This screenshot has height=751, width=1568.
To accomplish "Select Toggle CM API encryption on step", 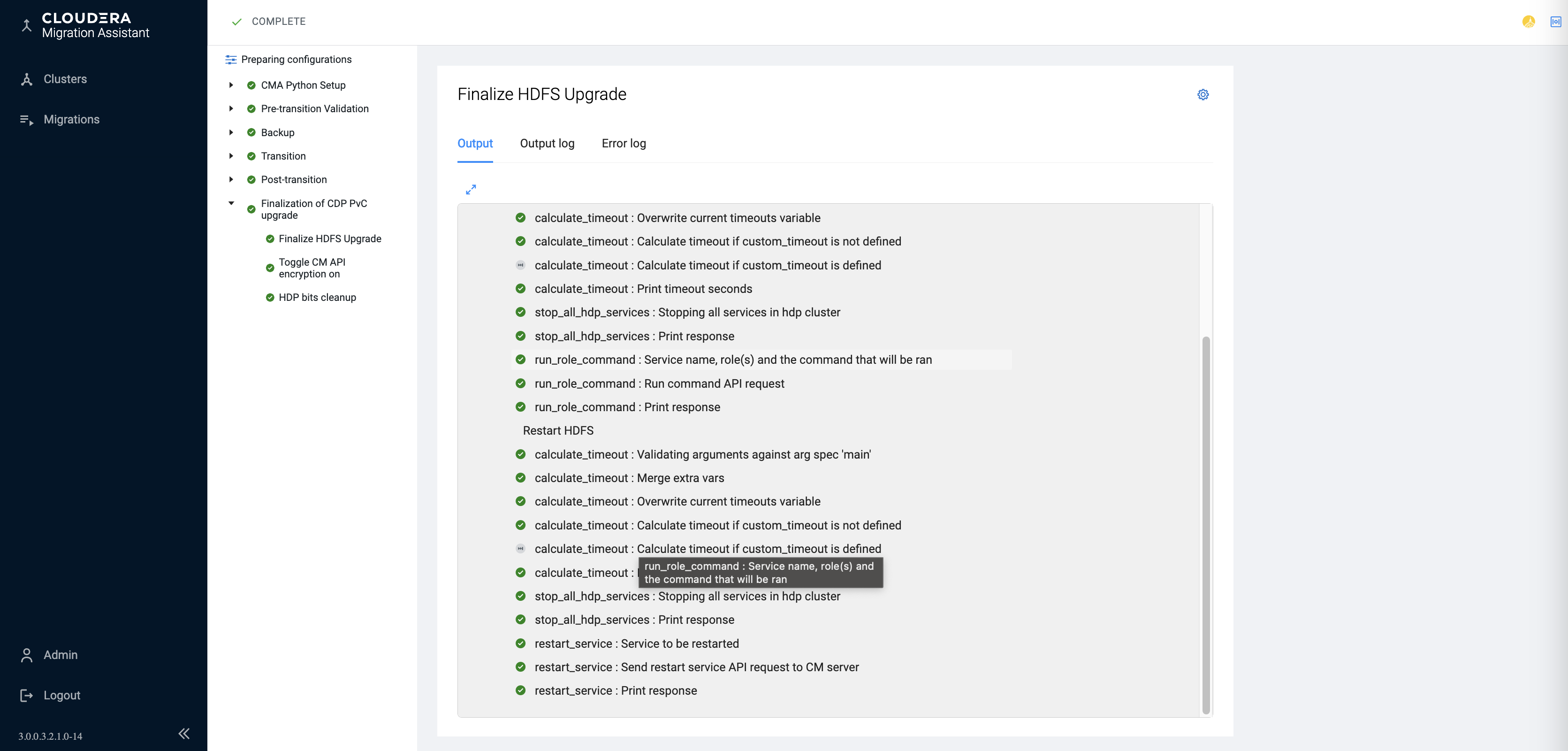I will click(312, 268).
